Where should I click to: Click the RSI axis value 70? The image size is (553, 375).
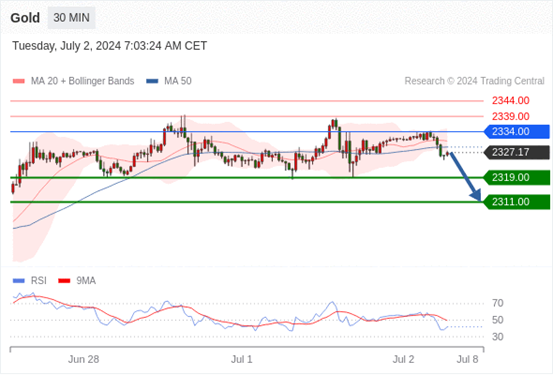(x=498, y=303)
